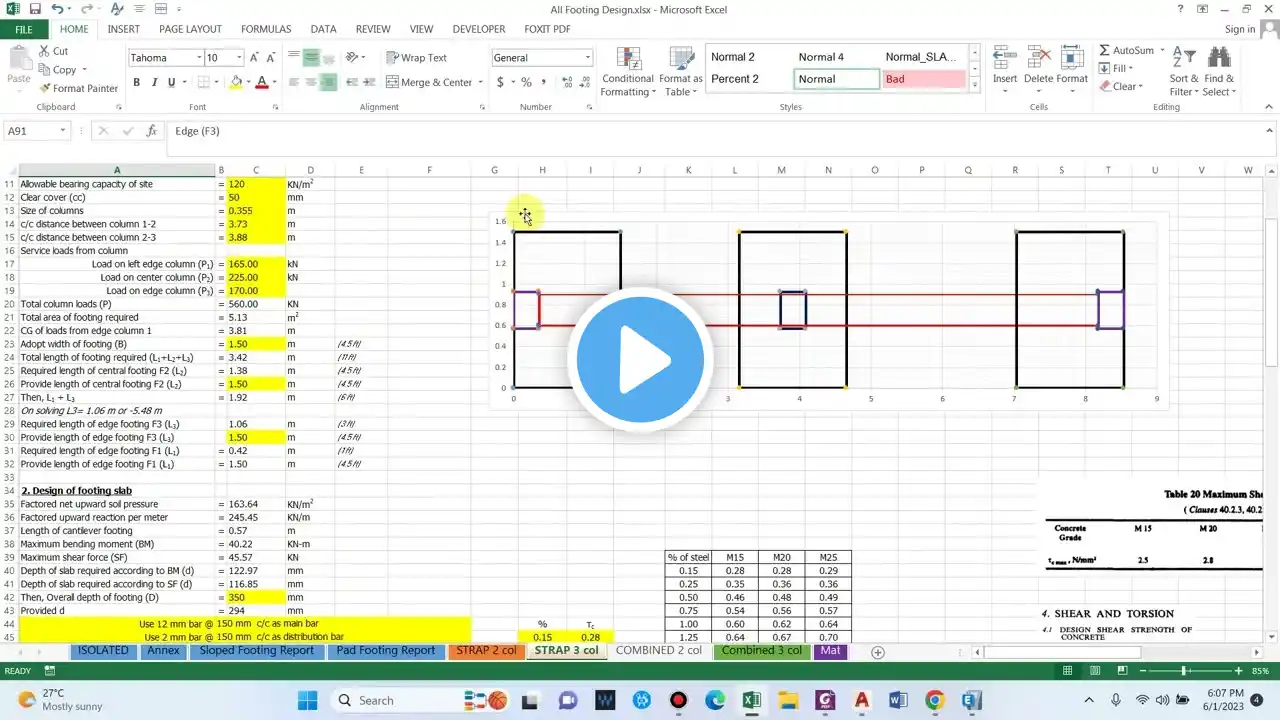Apply accounting number format ($)
The width and height of the screenshot is (1280, 720).
pos(500,82)
